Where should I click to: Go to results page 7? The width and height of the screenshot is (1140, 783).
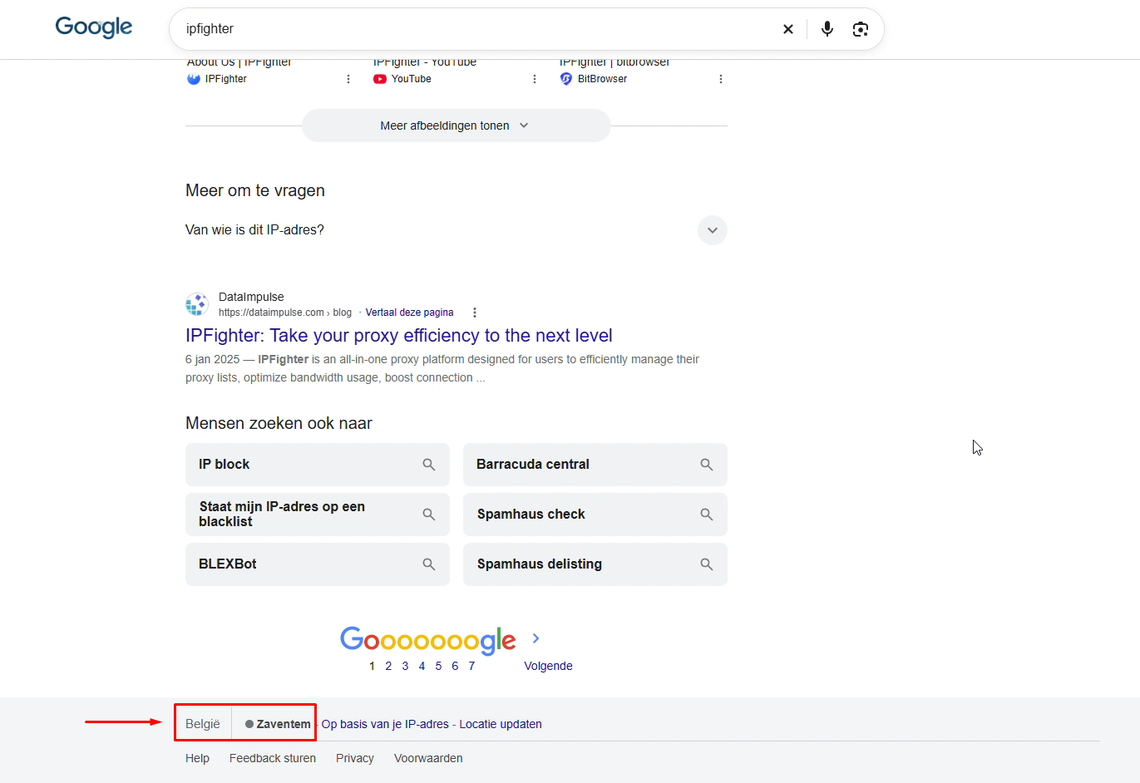tap(472, 666)
